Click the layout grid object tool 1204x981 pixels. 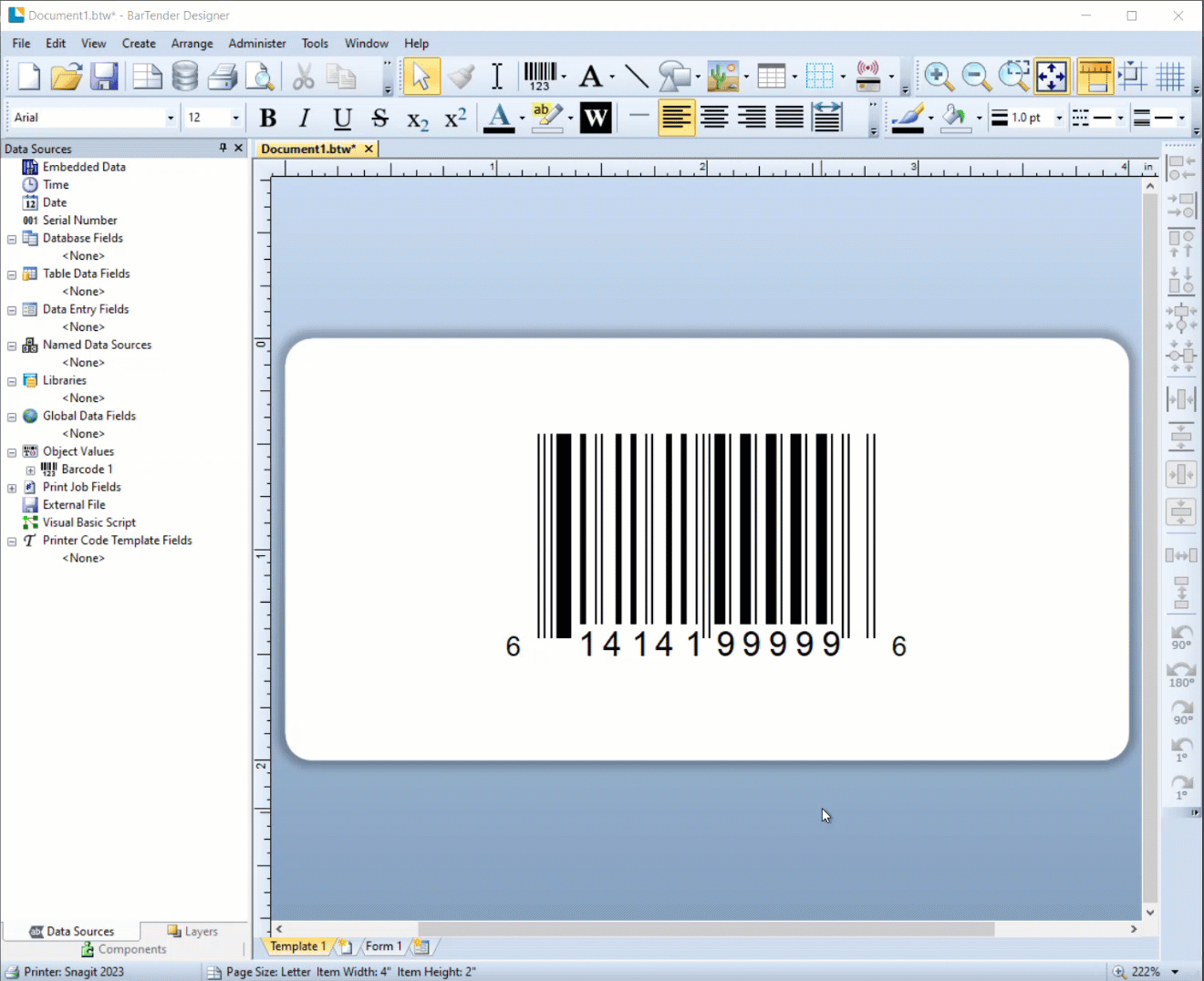[819, 77]
